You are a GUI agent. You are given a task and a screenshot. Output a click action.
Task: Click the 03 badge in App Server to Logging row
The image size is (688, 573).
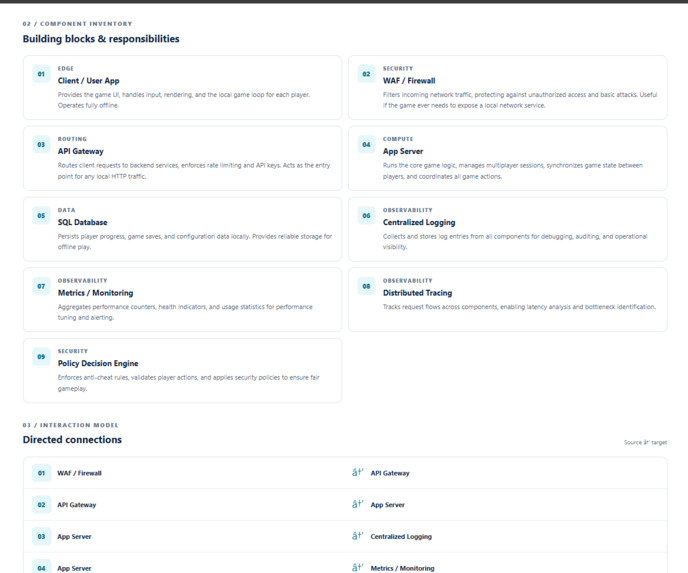(41, 536)
